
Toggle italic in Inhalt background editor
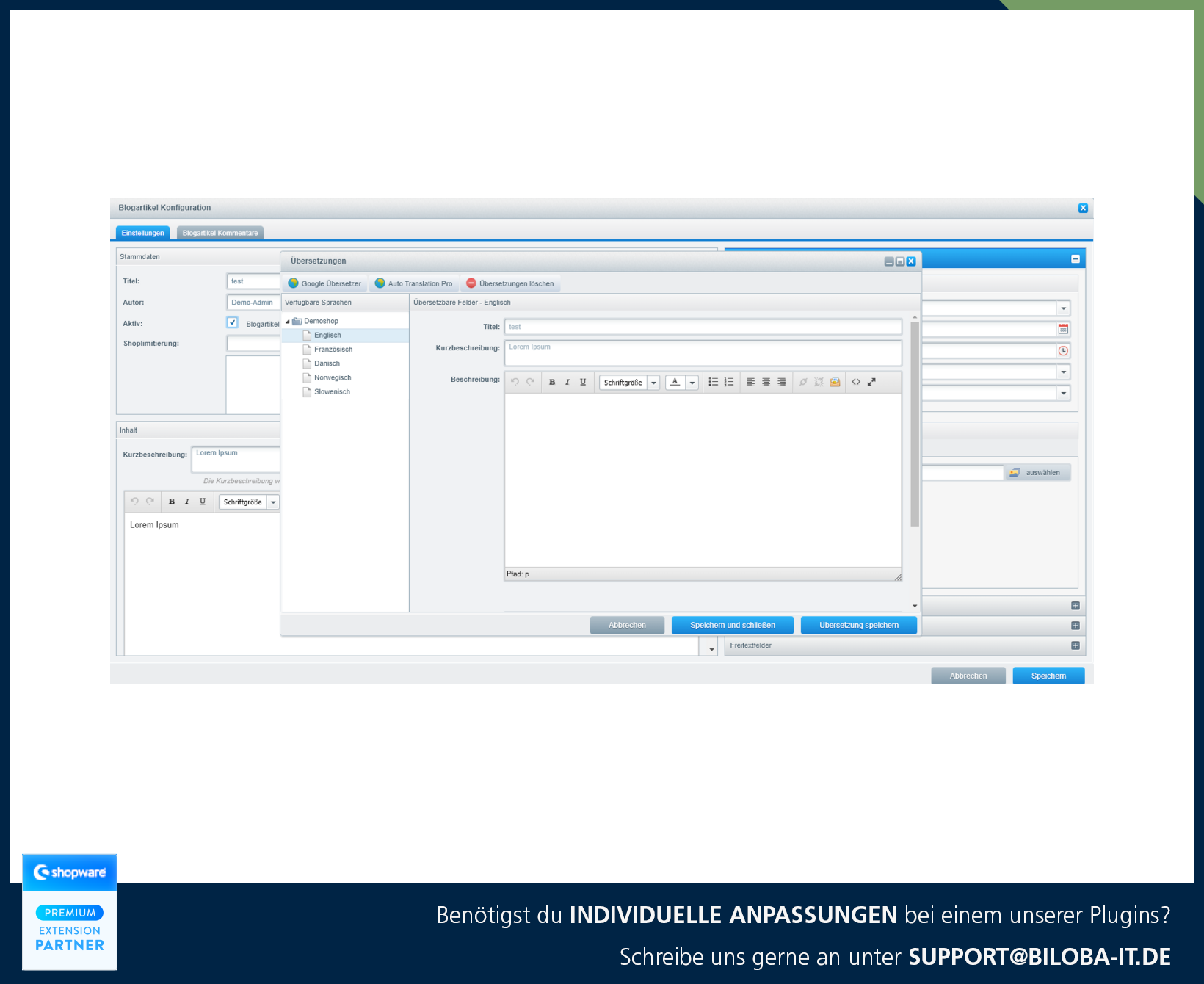pos(187,502)
